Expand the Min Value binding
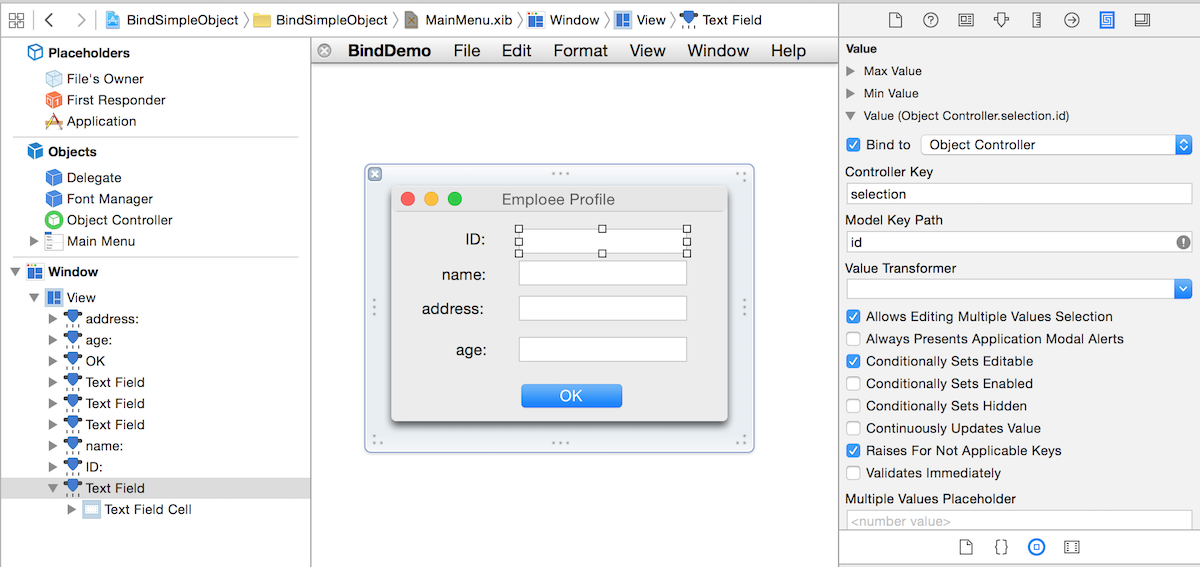Screen dimensions: 1200x567 851,93
